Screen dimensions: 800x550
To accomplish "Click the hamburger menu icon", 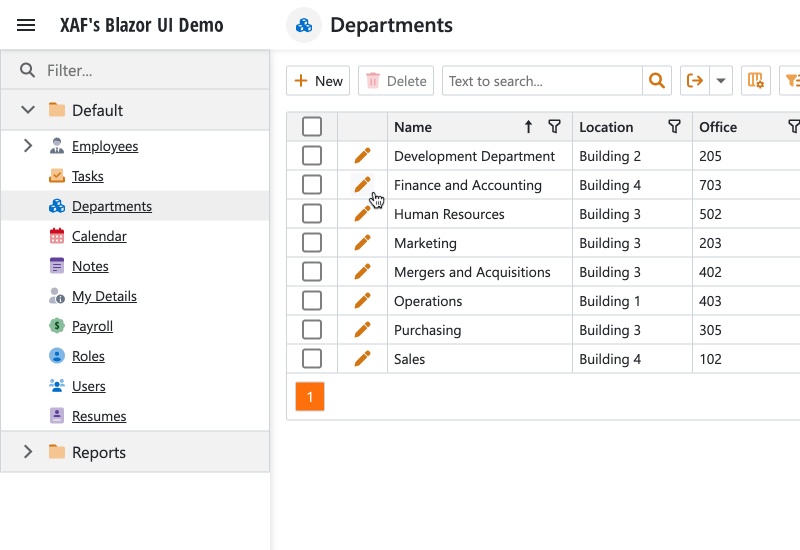I will point(26,25).
